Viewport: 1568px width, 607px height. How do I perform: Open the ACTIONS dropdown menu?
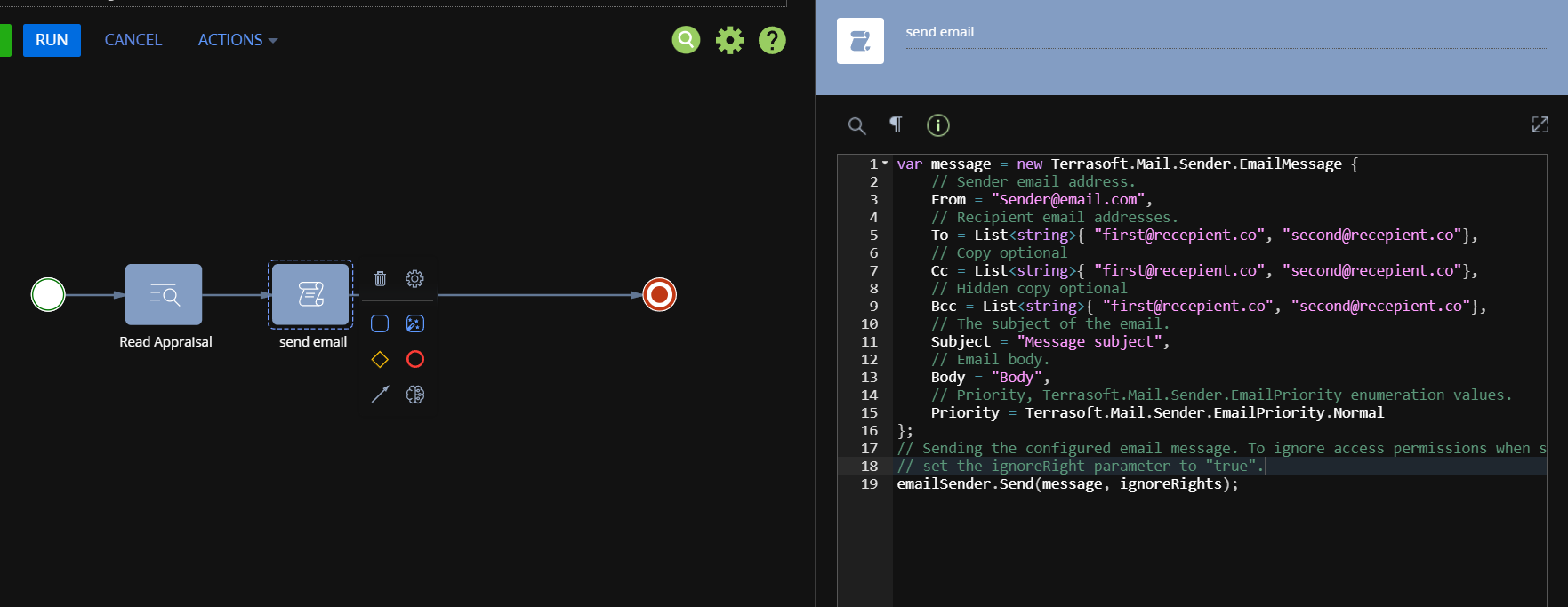click(237, 40)
